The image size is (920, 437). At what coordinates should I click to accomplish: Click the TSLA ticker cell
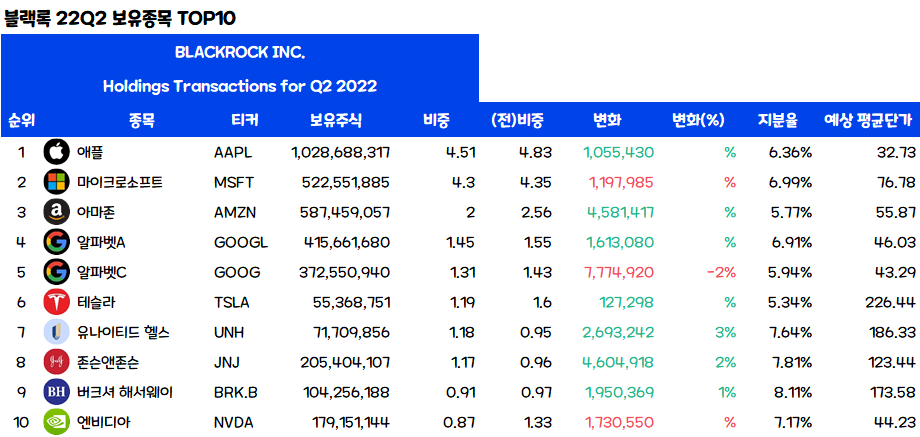[232, 303]
